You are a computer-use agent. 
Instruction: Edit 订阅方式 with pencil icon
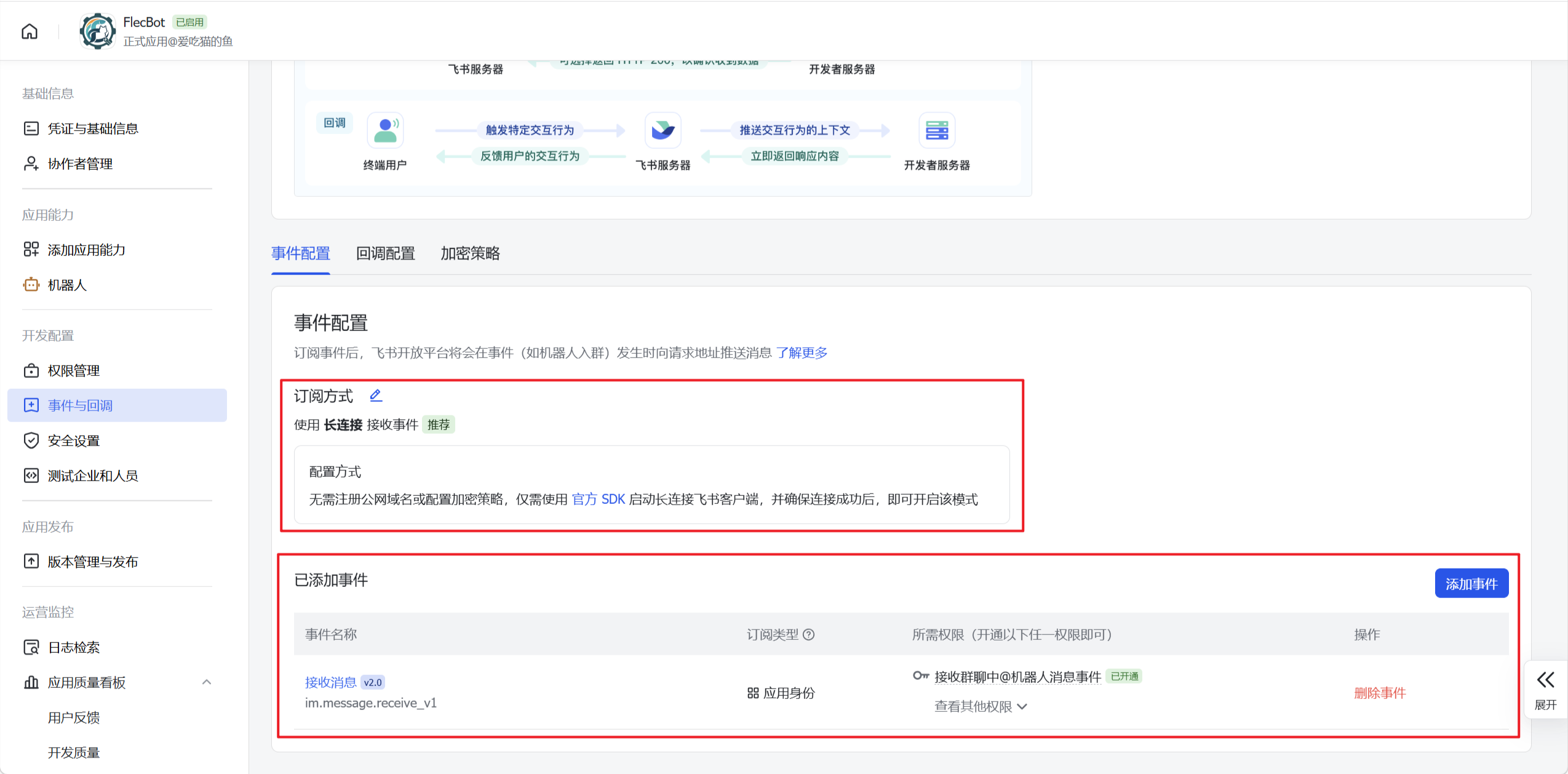pyautogui.click(x=376, y=396)
